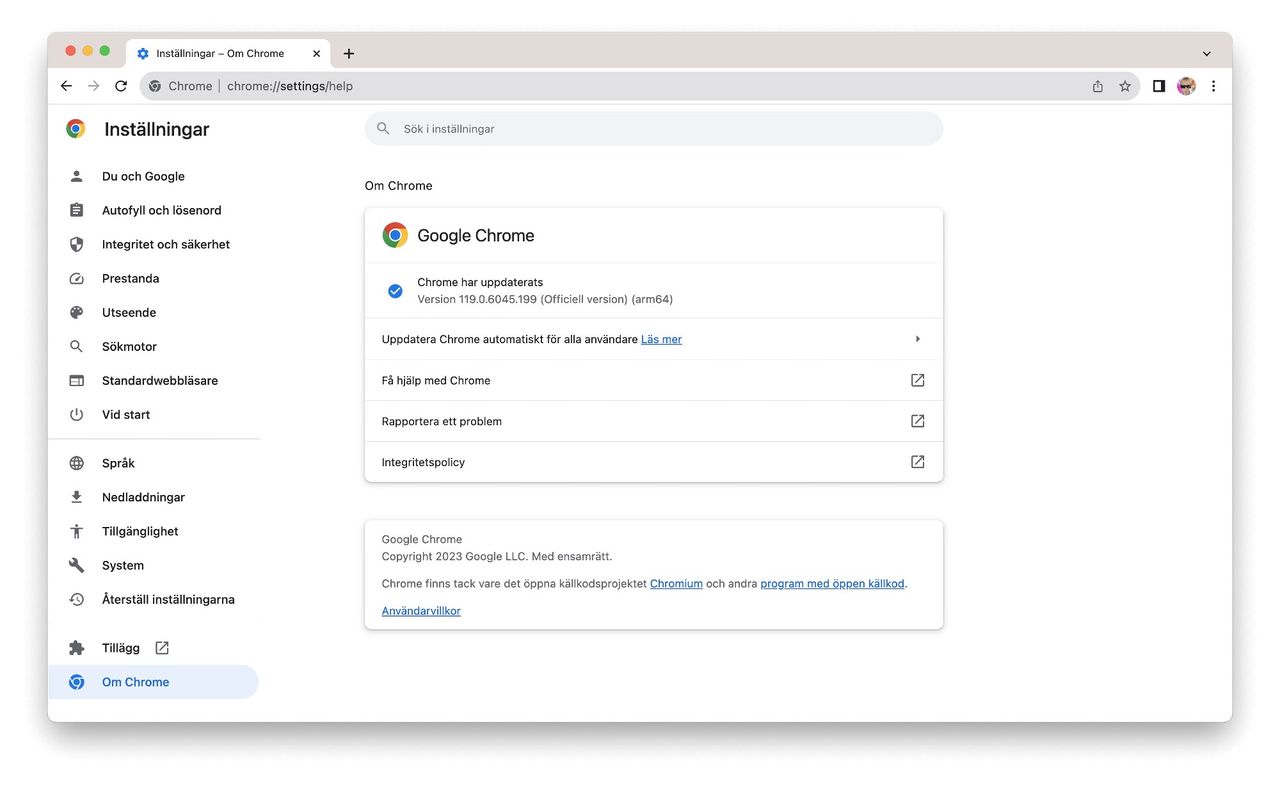The width and height of the screenshot is (1280, 785).
Task: Open the Chromium link
Action: tap(676, 583)
